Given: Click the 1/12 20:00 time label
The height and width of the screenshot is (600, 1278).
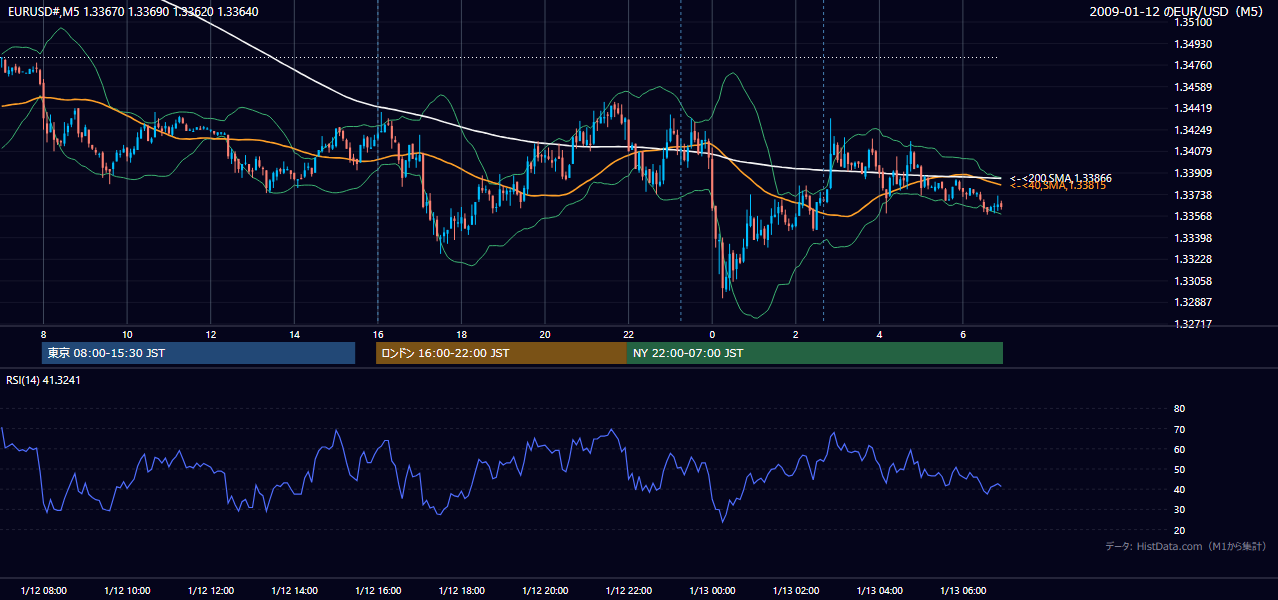Looking at the screenshot, I should click(544, 590).
